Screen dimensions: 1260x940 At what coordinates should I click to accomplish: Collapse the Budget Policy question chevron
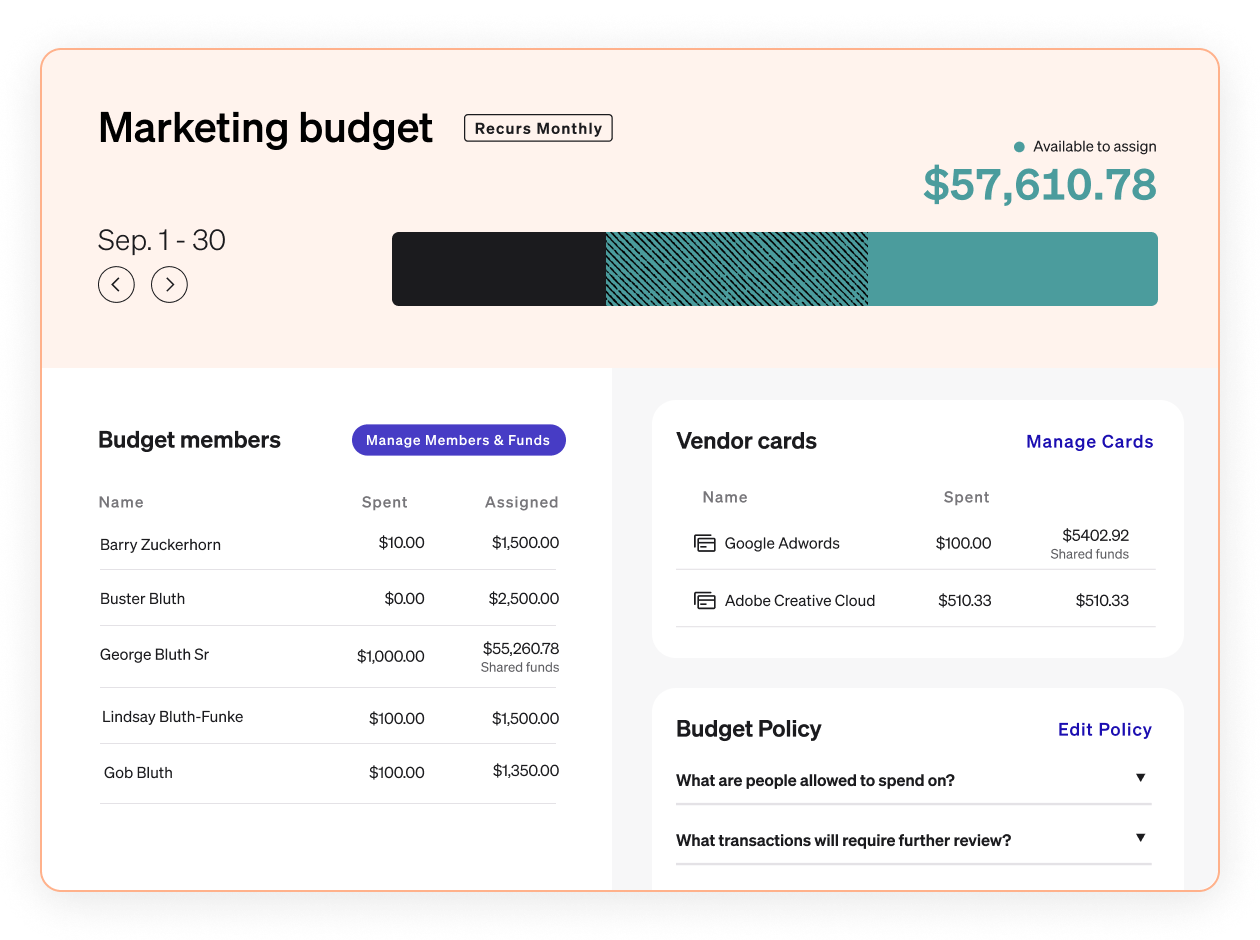tap(1140, 777)
